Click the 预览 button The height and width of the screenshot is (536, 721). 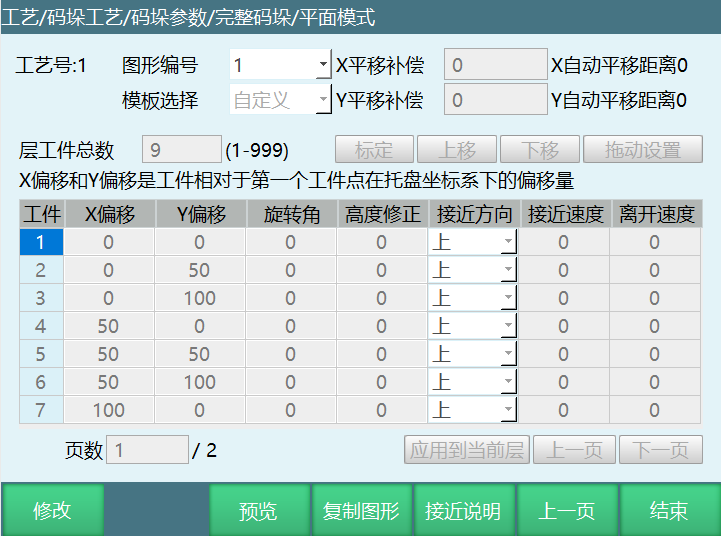pos(257,510)
